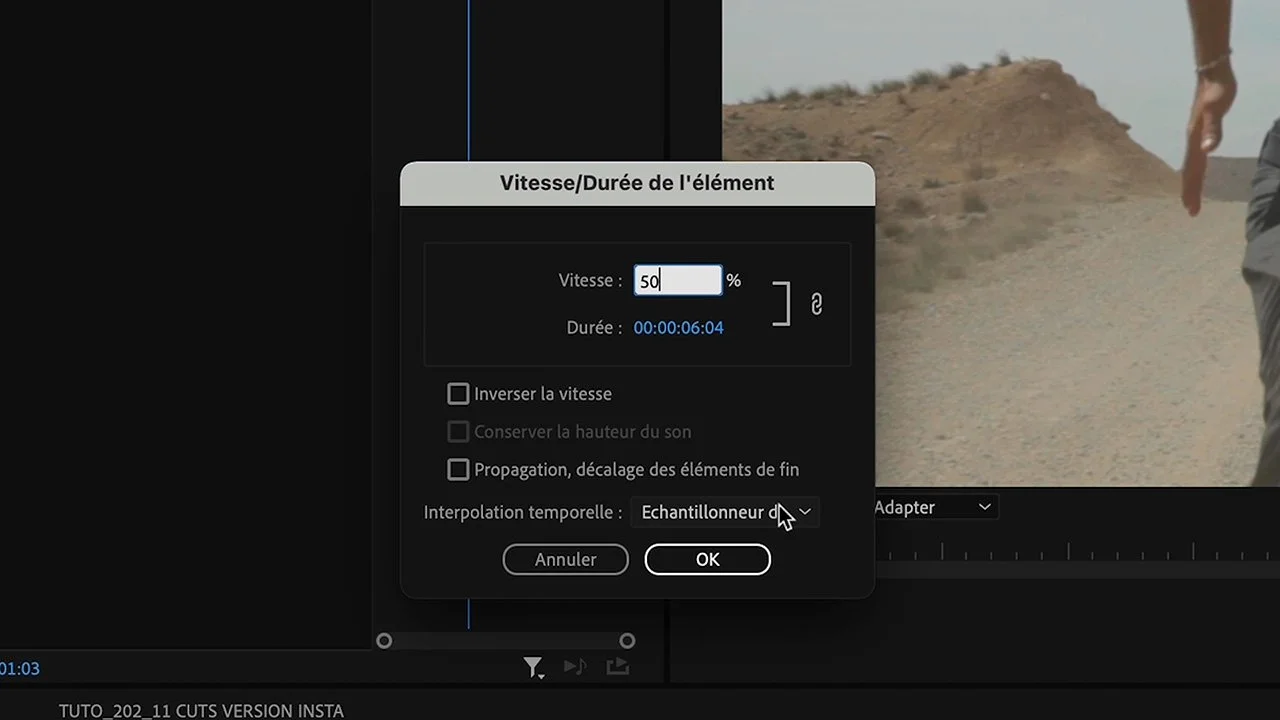1280x720 pixels.
Task: Open the filter funnel icon menu
Action: click(x=534, y=667)
